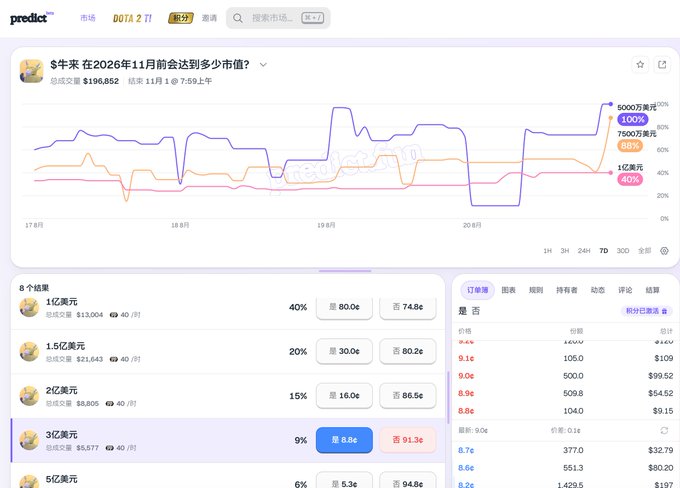The image size is (680, 488).
Task: Click the 9.1¢ ask price row
Action: tap(566, 358)
